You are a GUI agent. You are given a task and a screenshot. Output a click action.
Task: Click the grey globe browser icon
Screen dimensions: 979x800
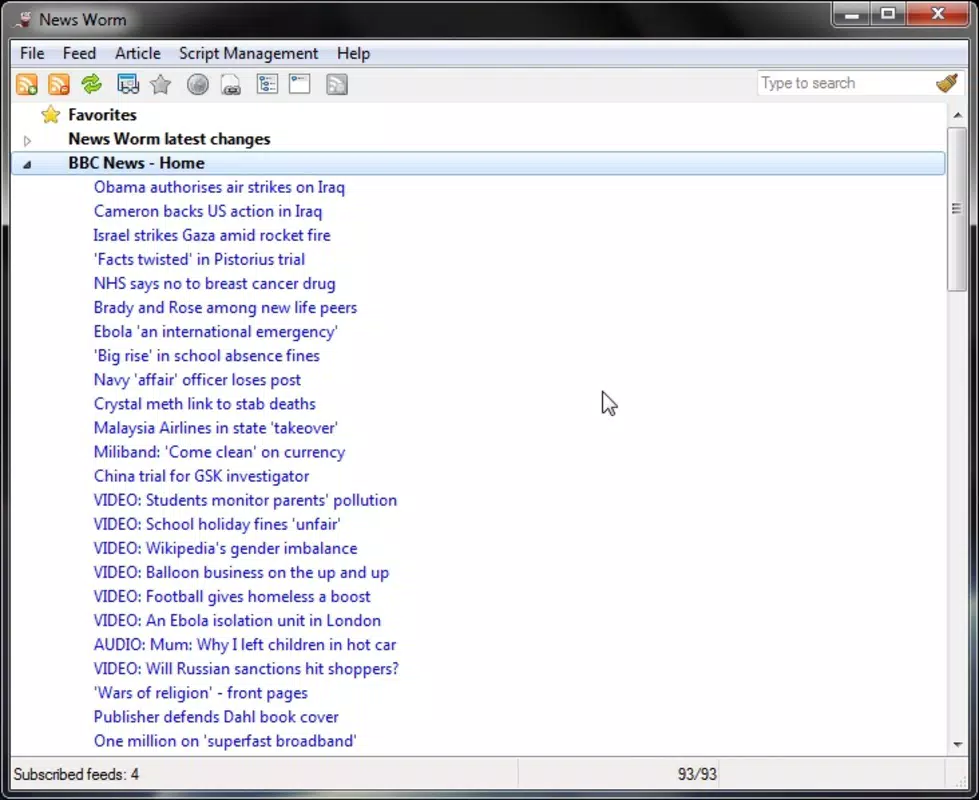pyautogui.click(x=198, y=84)
